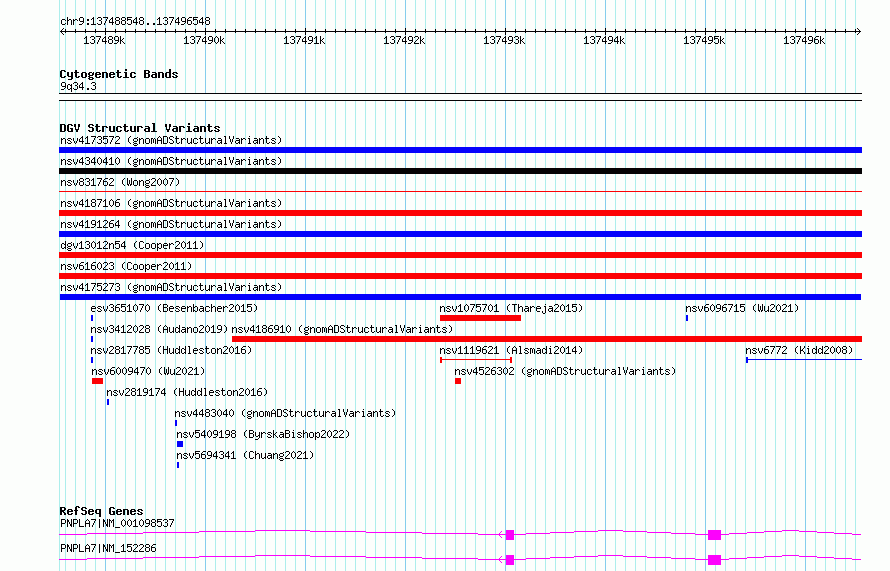Click the nsv4526302 small red square
This screenshot has width=890, height=571.
coord(458,381)
